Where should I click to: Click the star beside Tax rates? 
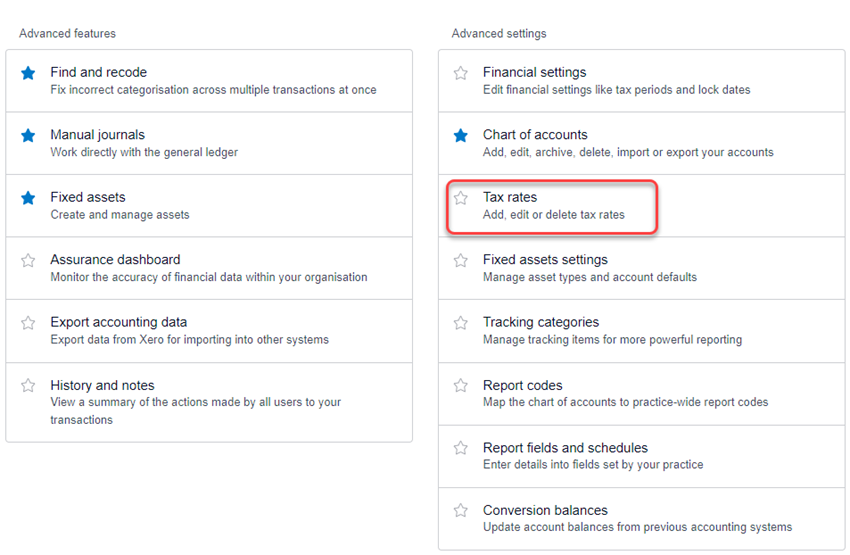(461, 198)
